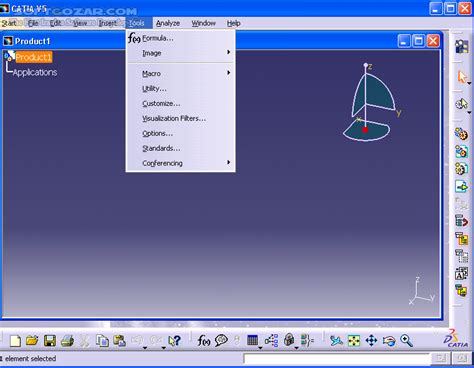Click the xyz axis triad at viewport corner

[x=422, y=291]
